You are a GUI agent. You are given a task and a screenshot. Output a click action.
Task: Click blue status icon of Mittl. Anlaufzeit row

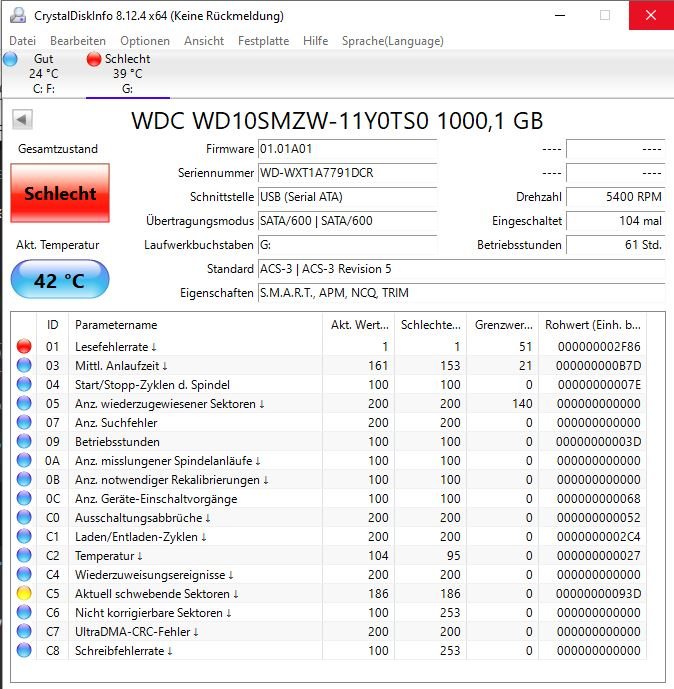24,365
